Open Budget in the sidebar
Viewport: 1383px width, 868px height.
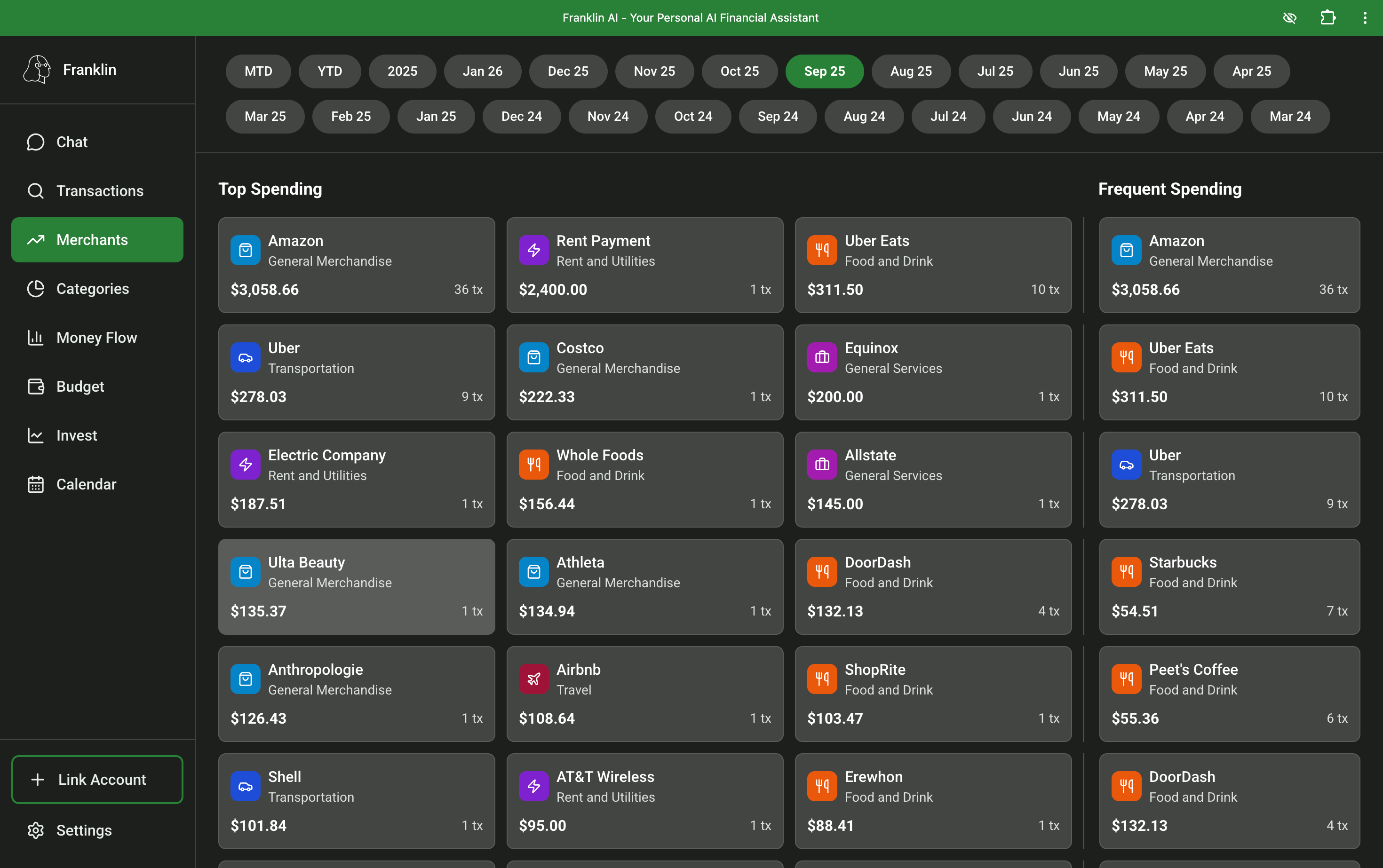[x=97, y=387]
